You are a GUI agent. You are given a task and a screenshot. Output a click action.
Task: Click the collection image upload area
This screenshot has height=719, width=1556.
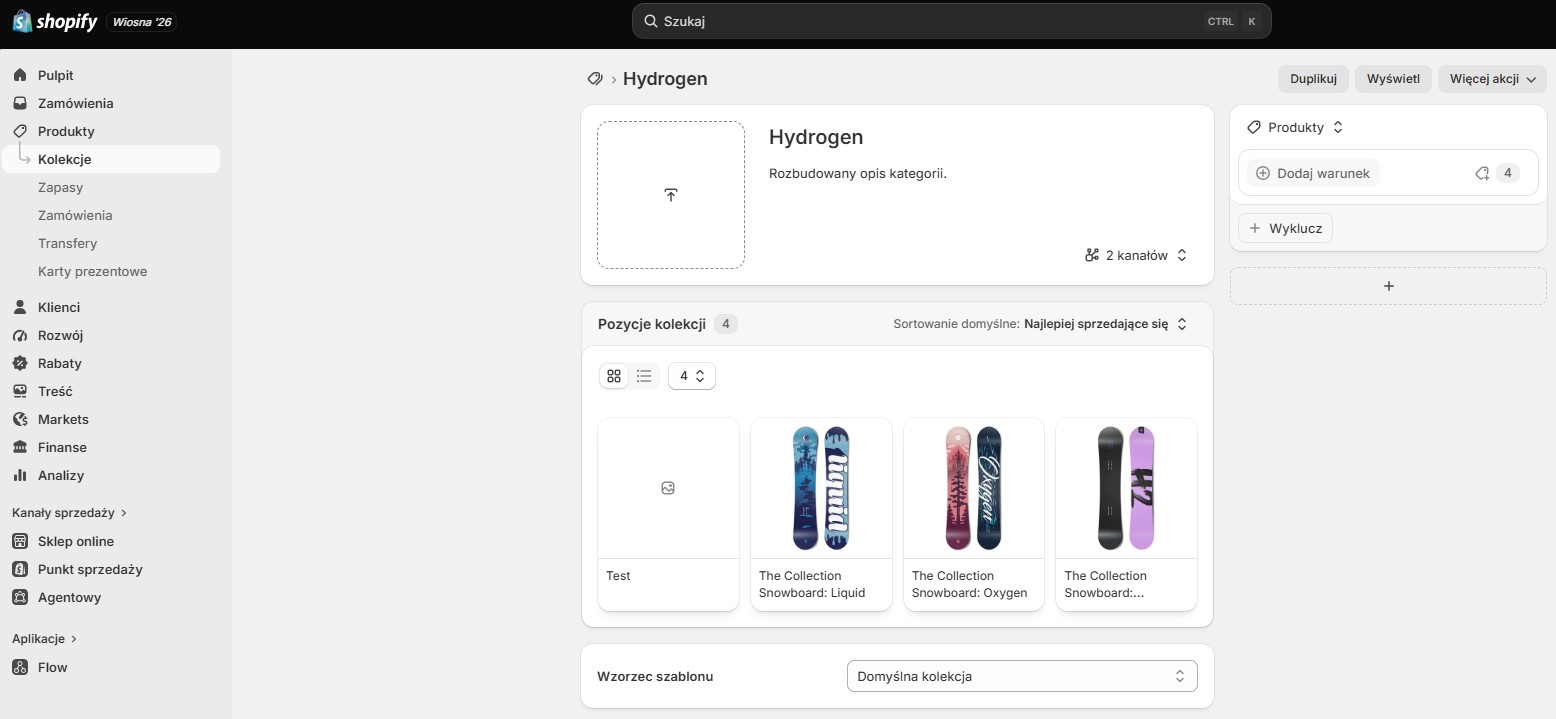pyautogui.click(x=671, y=195)
